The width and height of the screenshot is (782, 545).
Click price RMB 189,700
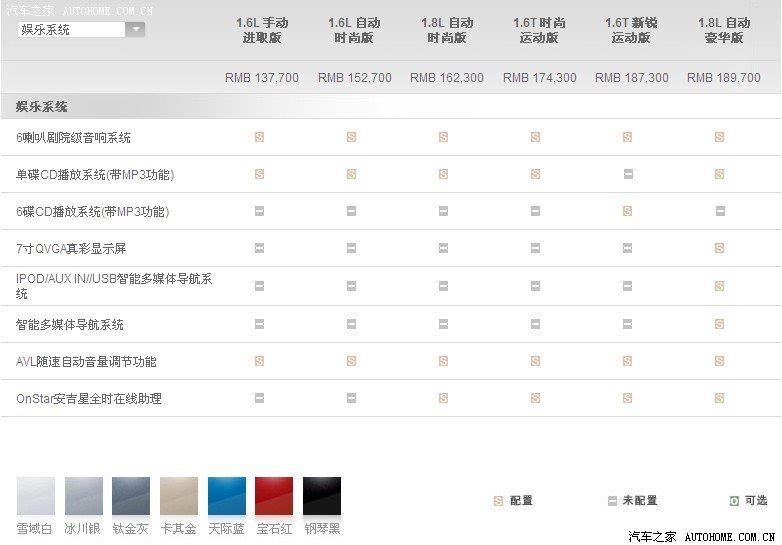tap(724, 78)
